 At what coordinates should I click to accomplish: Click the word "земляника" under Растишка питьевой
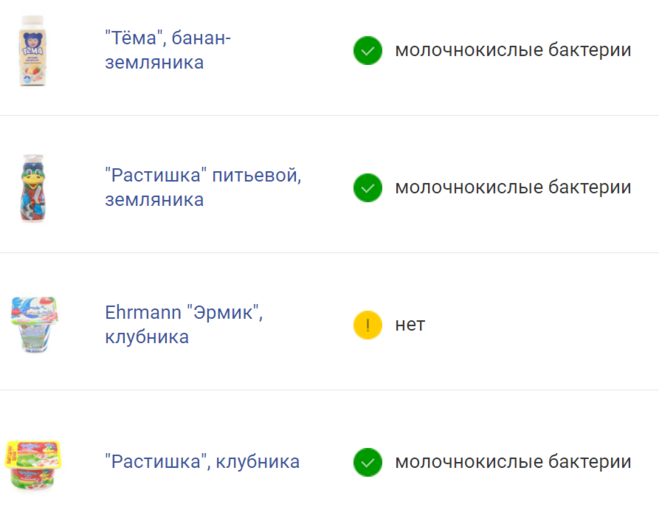coord(154,200)
